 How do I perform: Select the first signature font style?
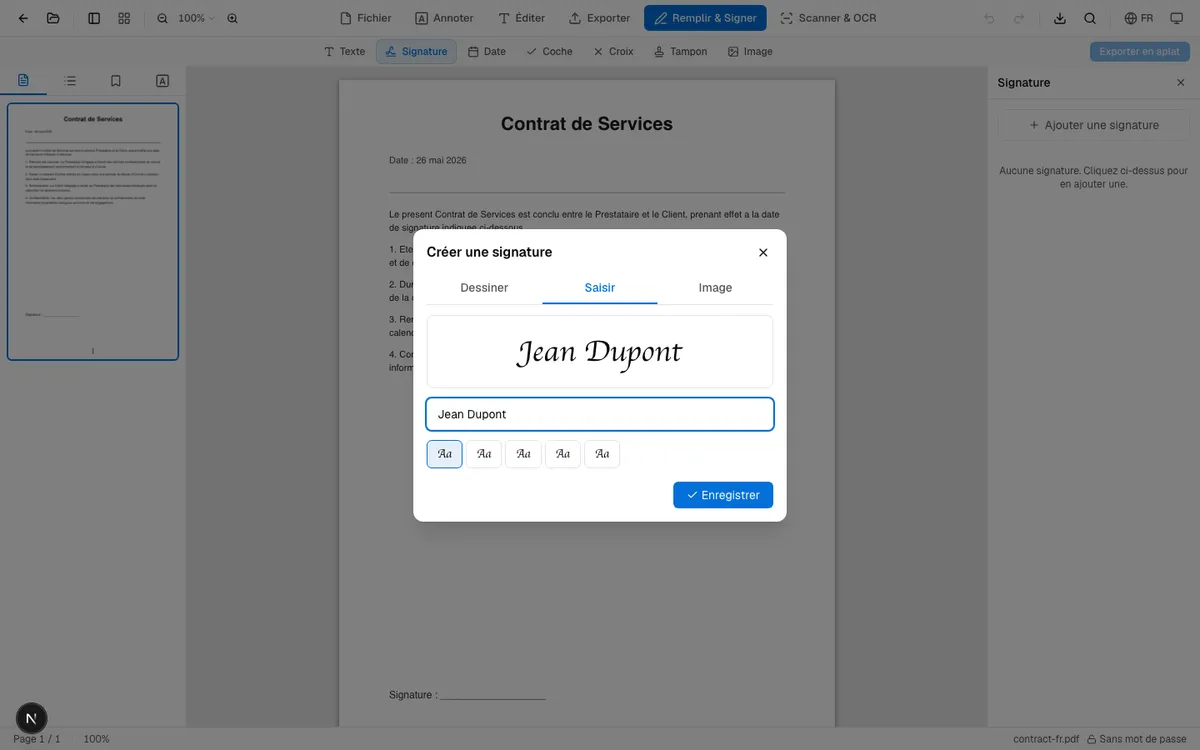tap(445, 454)
